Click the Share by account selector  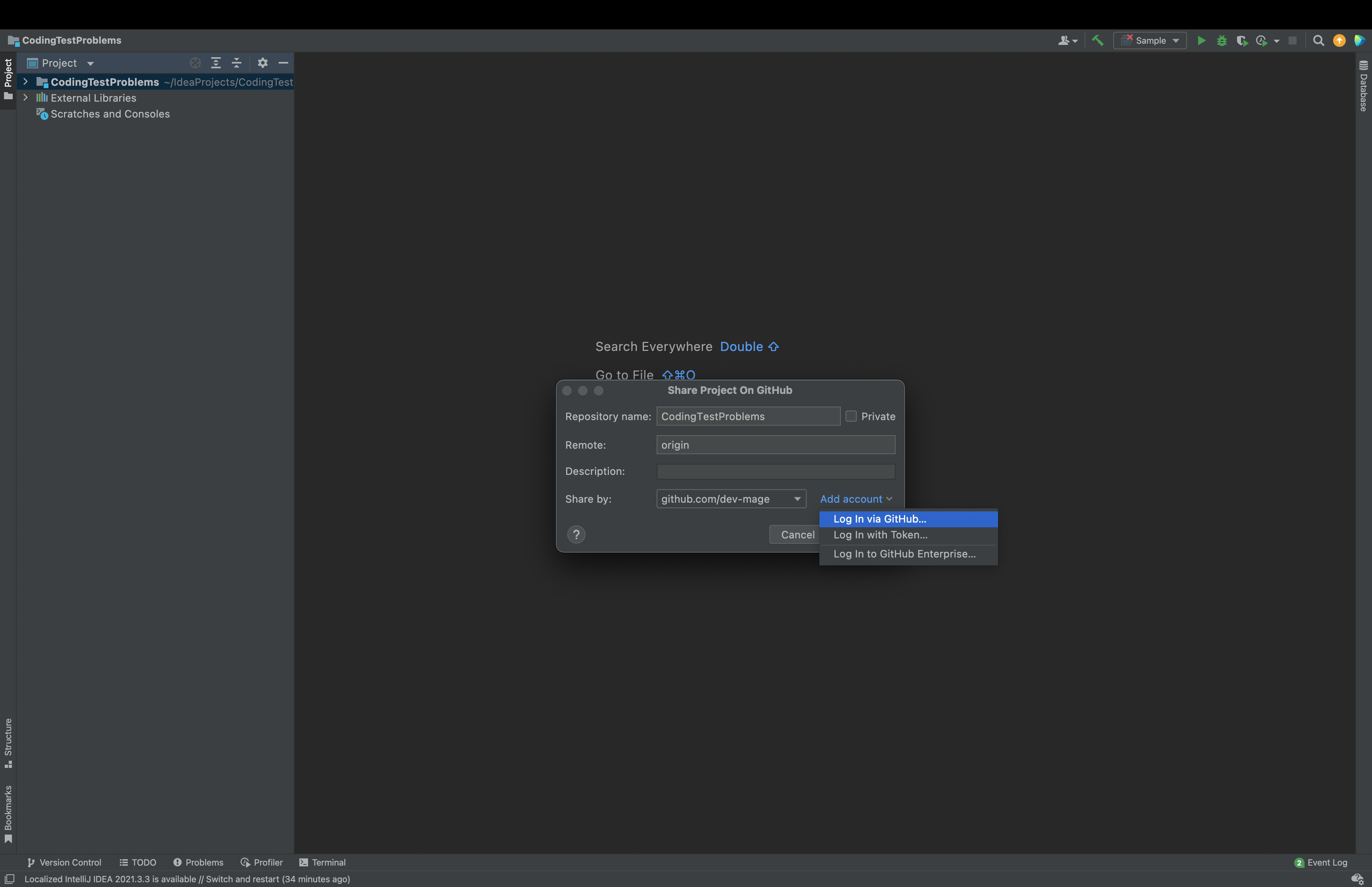[730, 498]
